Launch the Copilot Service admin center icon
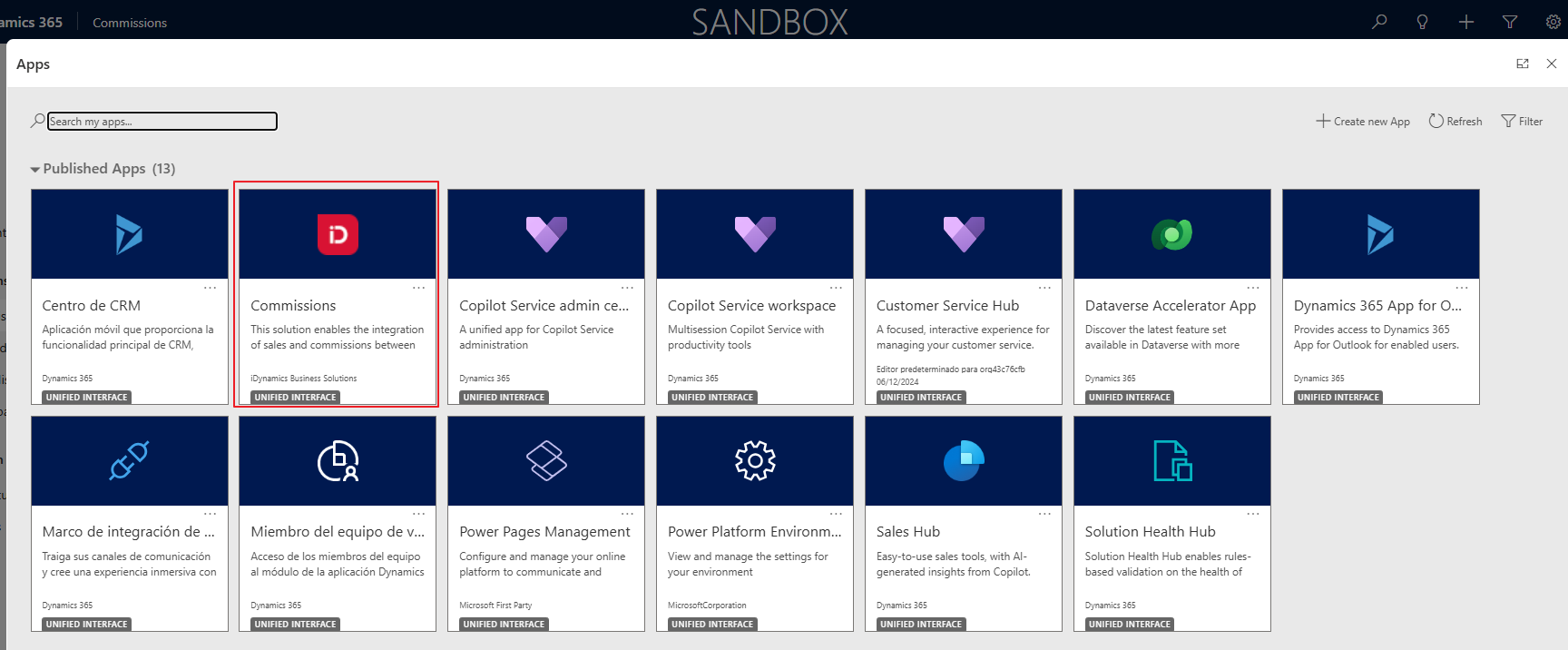Image resolution: width=1568 pixels, height=650 pixels. [546, 234]
